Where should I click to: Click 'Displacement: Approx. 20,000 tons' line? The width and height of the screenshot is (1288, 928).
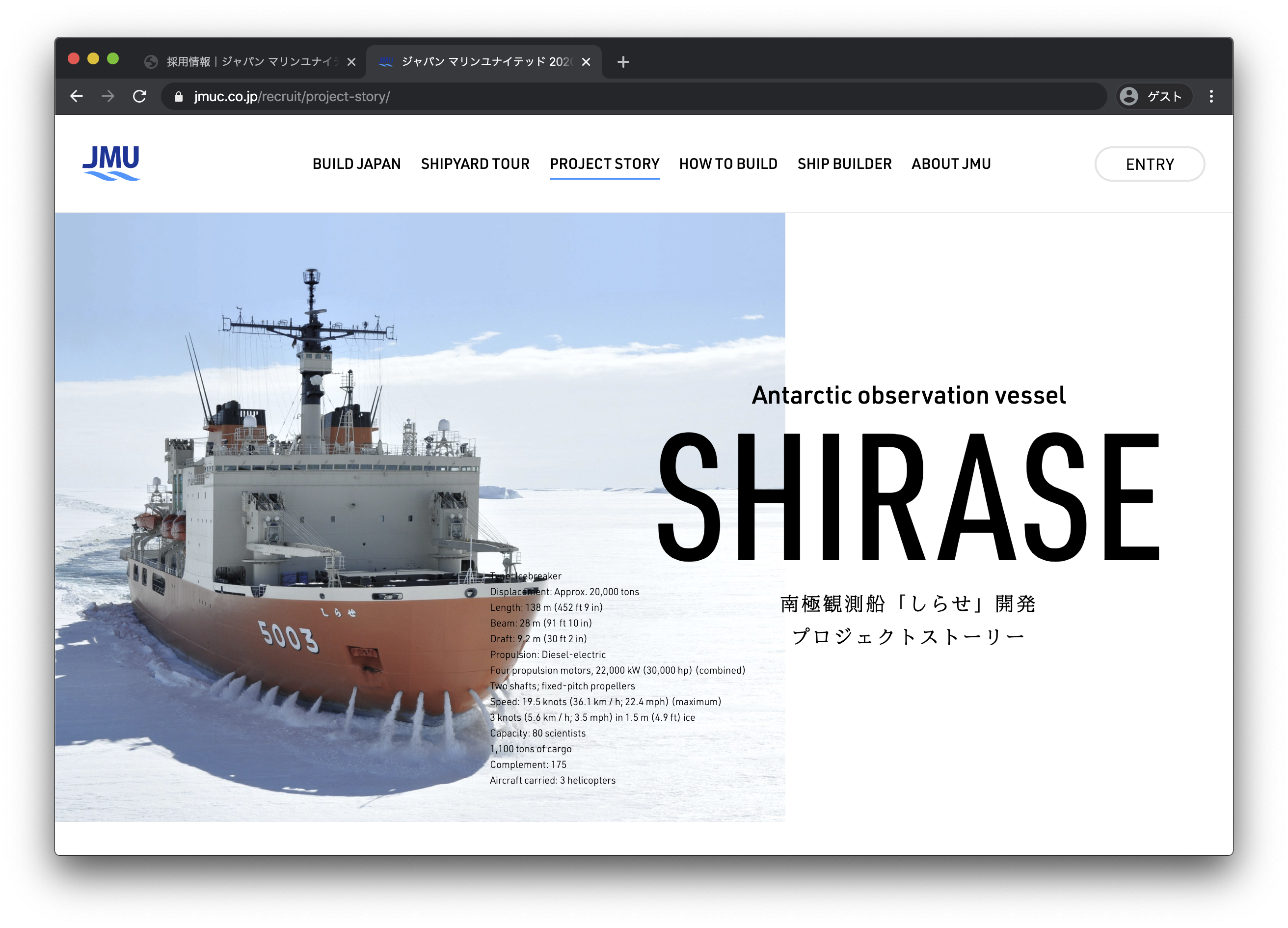click(564, 592)
